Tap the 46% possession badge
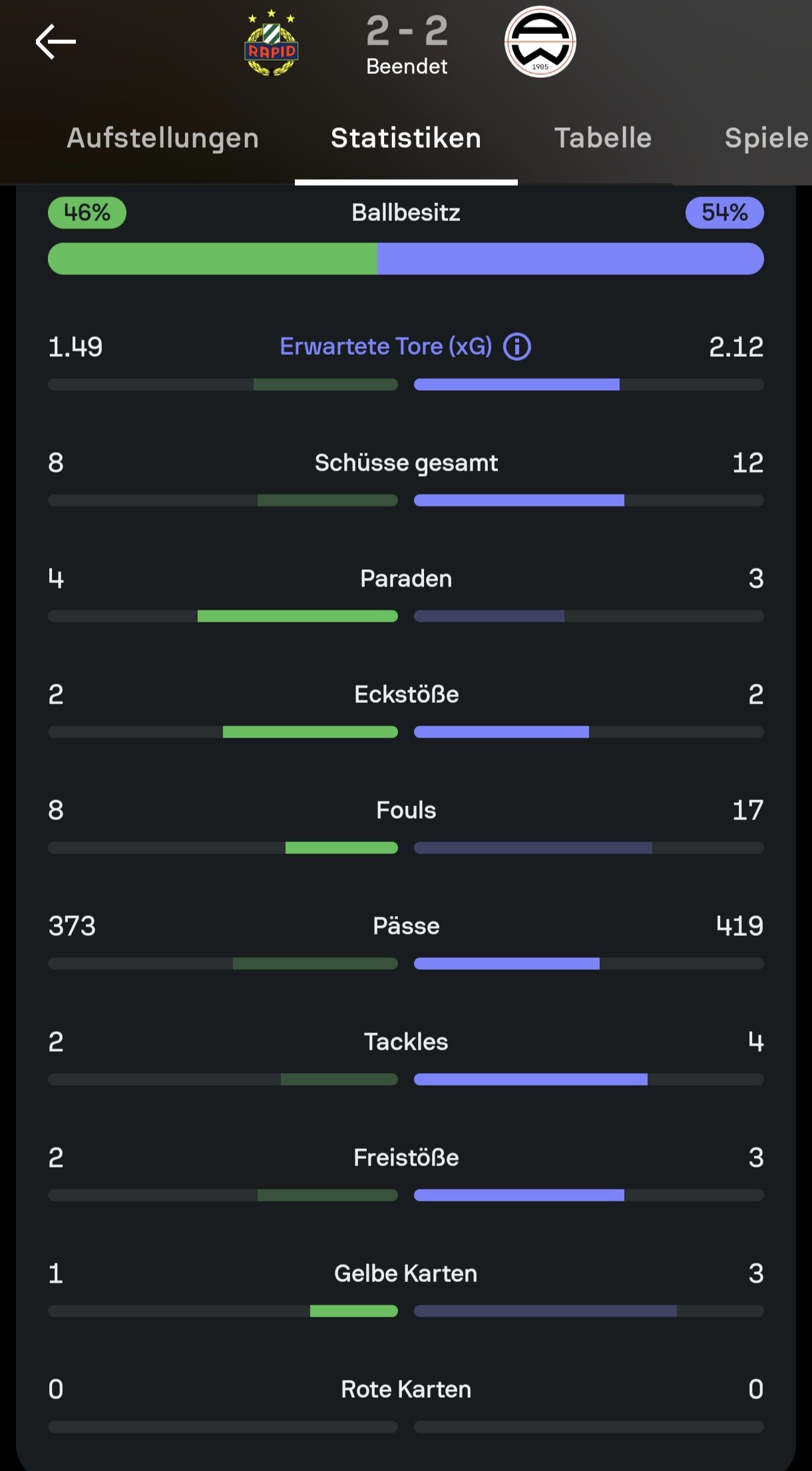 pyautogui.click(x=87, y=213)
